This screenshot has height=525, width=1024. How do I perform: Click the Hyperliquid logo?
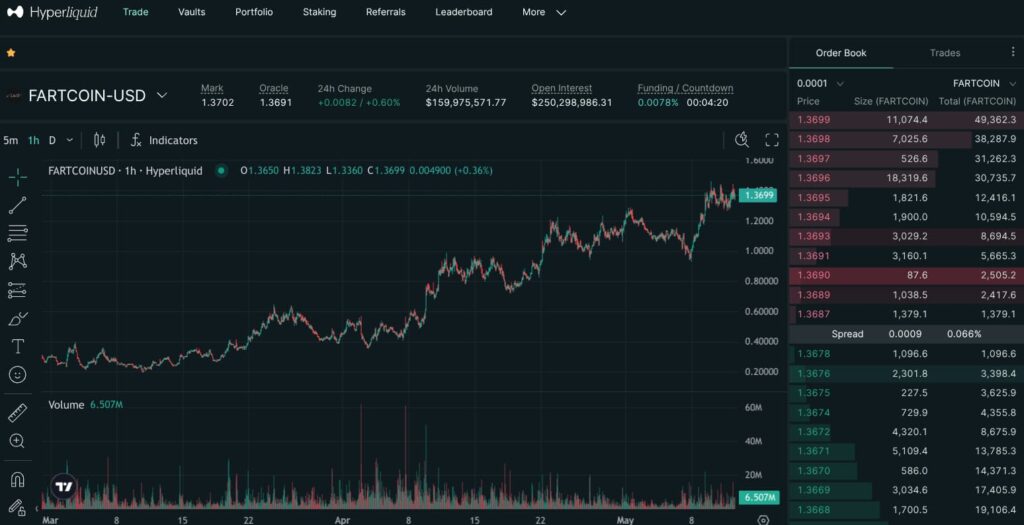[52, 12]
